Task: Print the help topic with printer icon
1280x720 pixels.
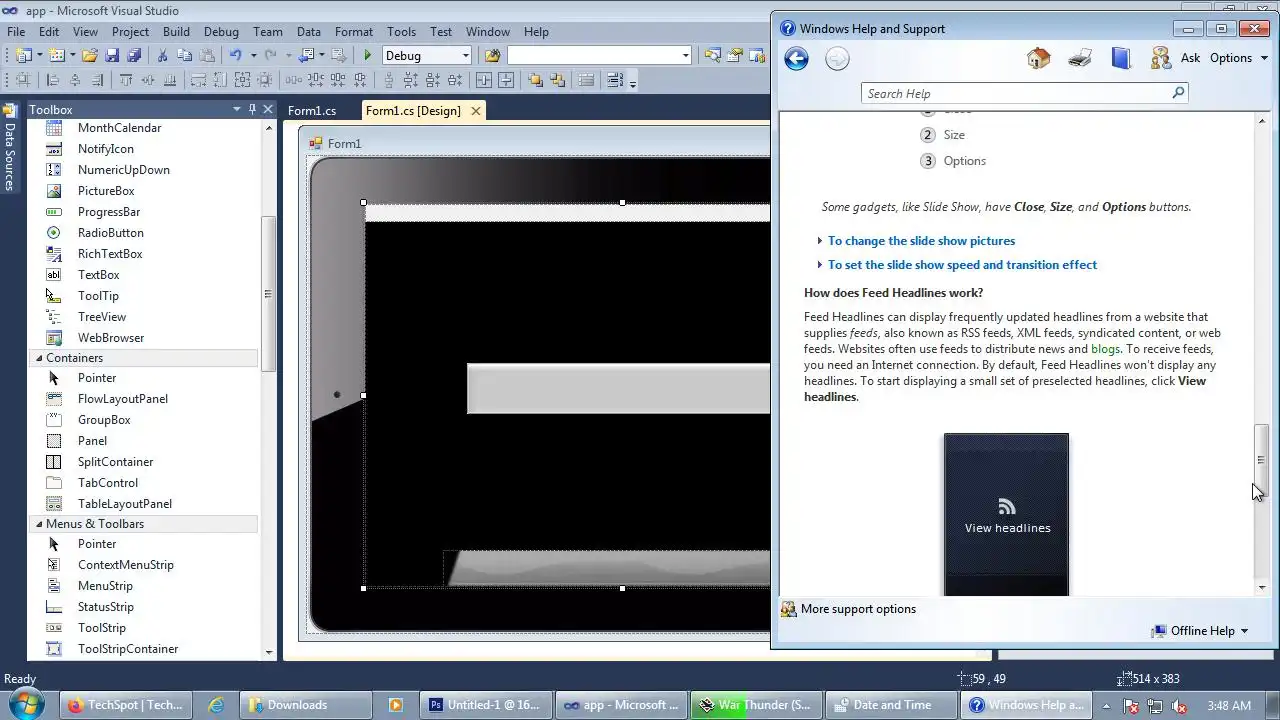Action: [1079, 58]
